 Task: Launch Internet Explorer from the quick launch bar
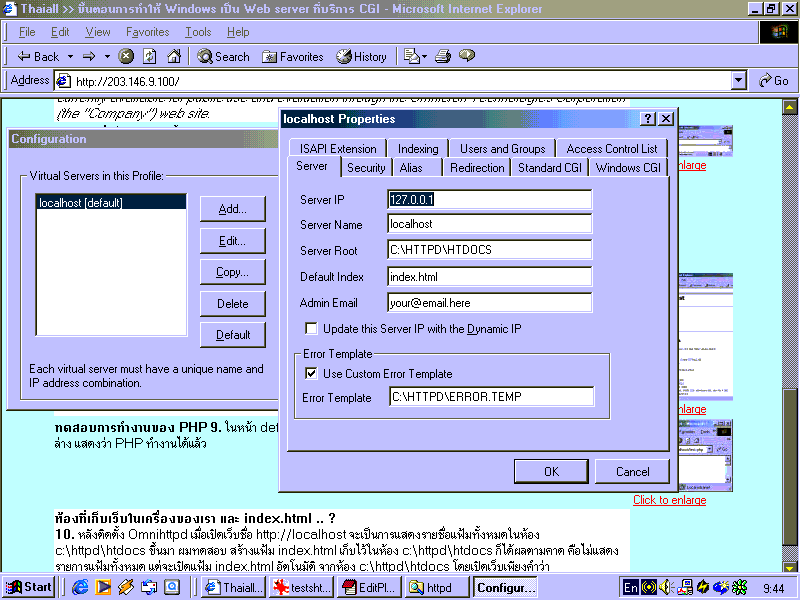click(x=80, y=587)
